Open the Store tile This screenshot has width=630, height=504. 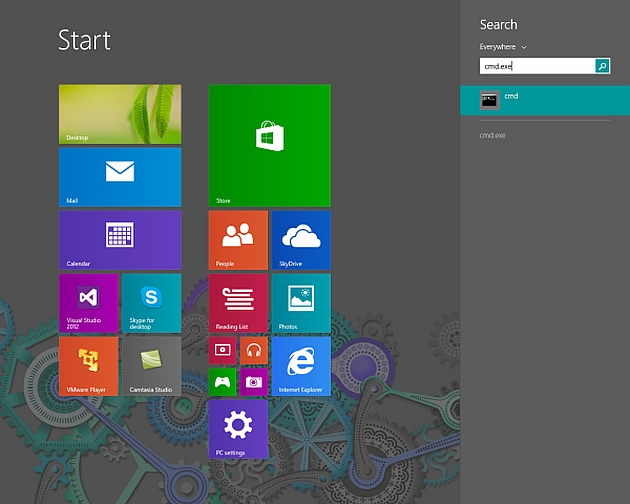(x=270, y=145)
